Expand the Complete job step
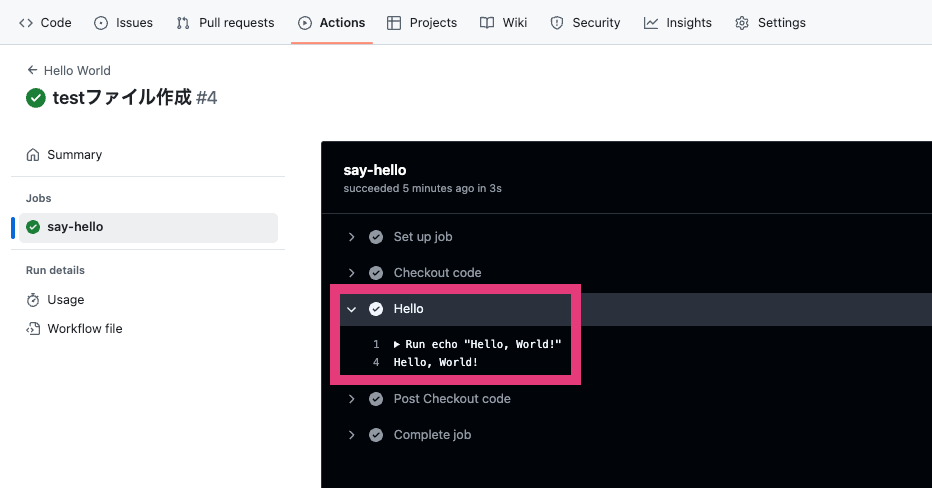The image size is (932, 488). click(352, 435)
